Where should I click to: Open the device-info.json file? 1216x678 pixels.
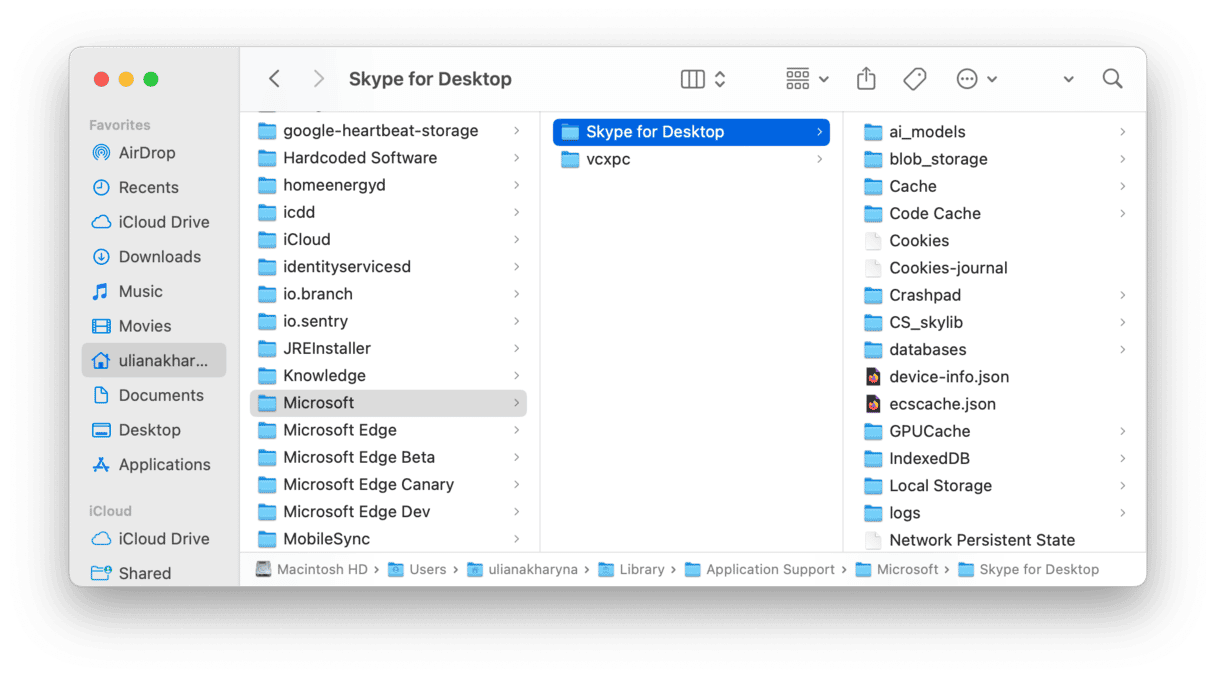(948, 377)
